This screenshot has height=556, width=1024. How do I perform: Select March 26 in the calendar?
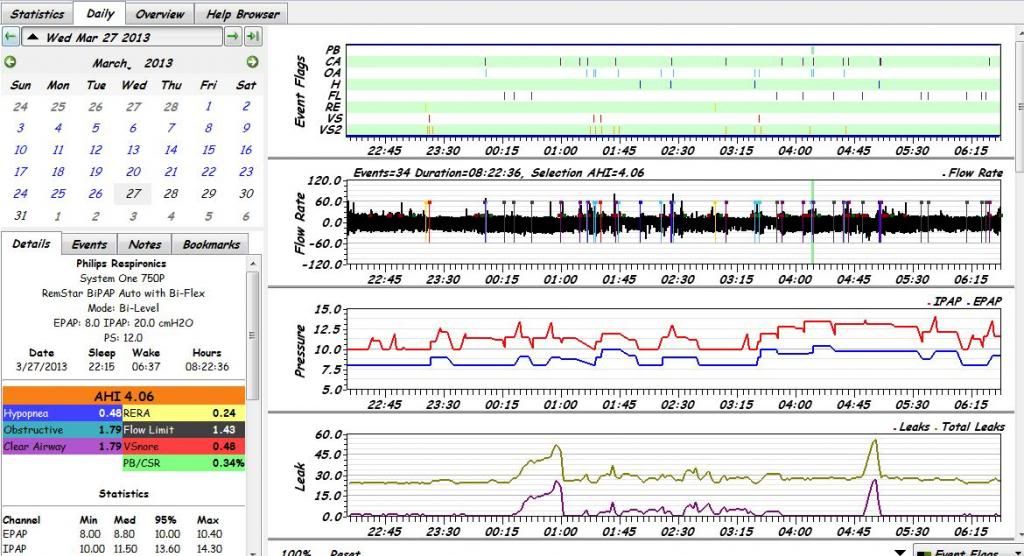[96, 193]
